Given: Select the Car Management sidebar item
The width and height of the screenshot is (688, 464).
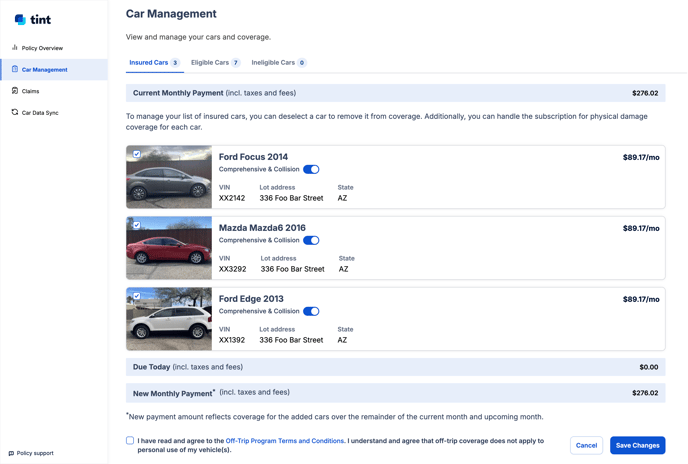Looking at the screenshot, I should [x=54, y=69].
